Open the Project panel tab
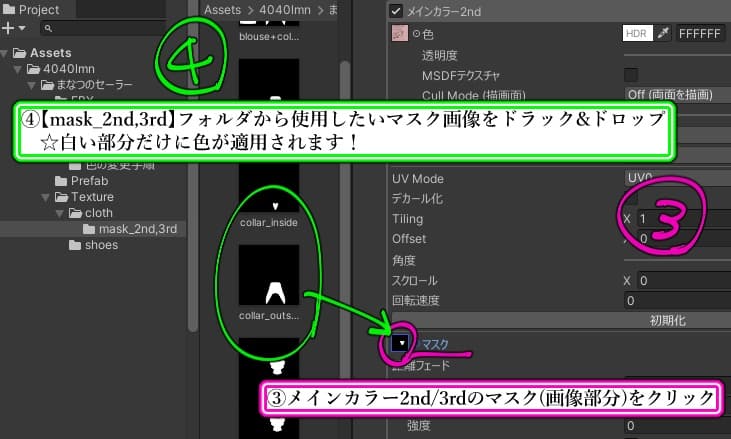 pyautogui.click(x=31, y=9)
